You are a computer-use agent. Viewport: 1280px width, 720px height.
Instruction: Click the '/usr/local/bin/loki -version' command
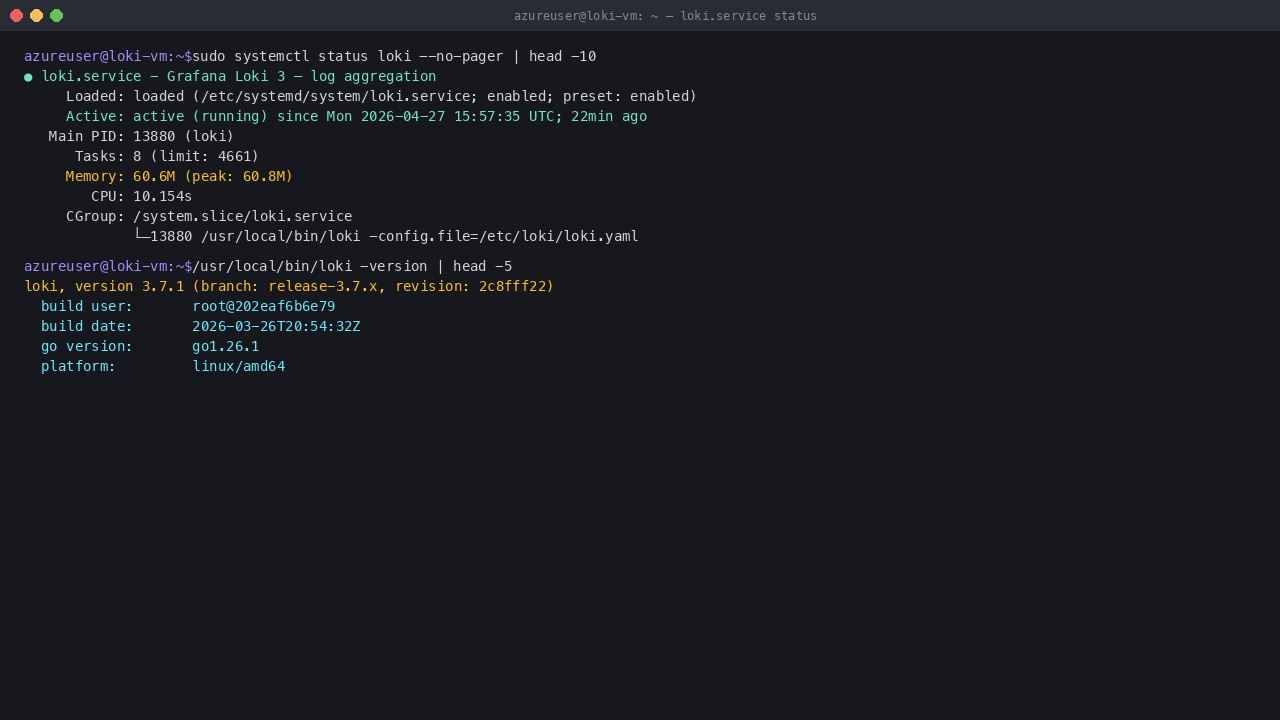click(x=310, y=266)
